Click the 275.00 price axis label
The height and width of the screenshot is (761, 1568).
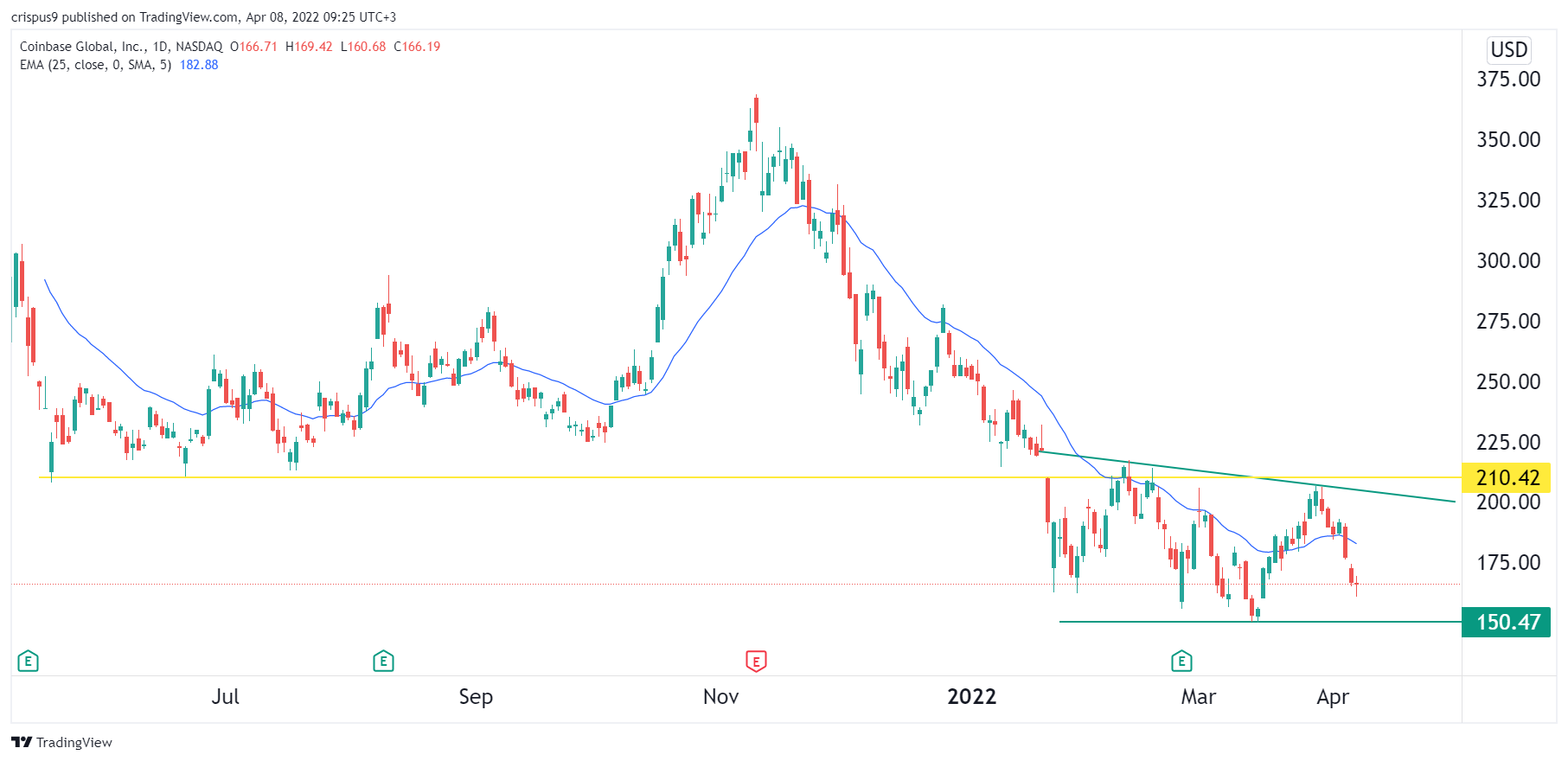pos(1508,322)
